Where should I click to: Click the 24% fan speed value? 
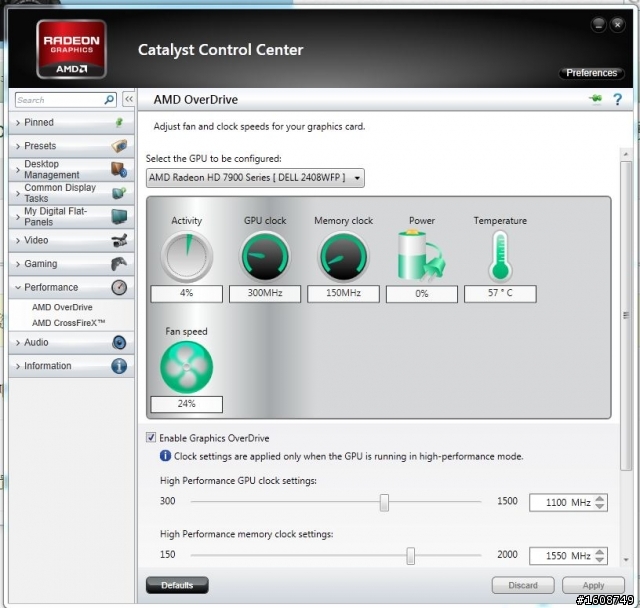[x=187, y=404]
